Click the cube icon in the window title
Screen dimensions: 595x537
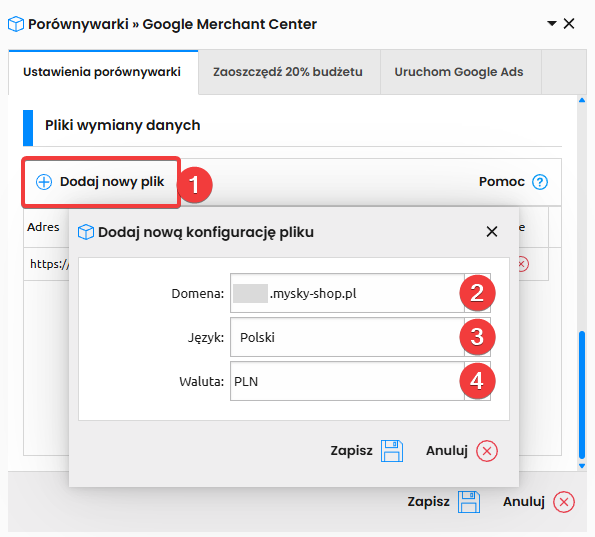[16, 24]
